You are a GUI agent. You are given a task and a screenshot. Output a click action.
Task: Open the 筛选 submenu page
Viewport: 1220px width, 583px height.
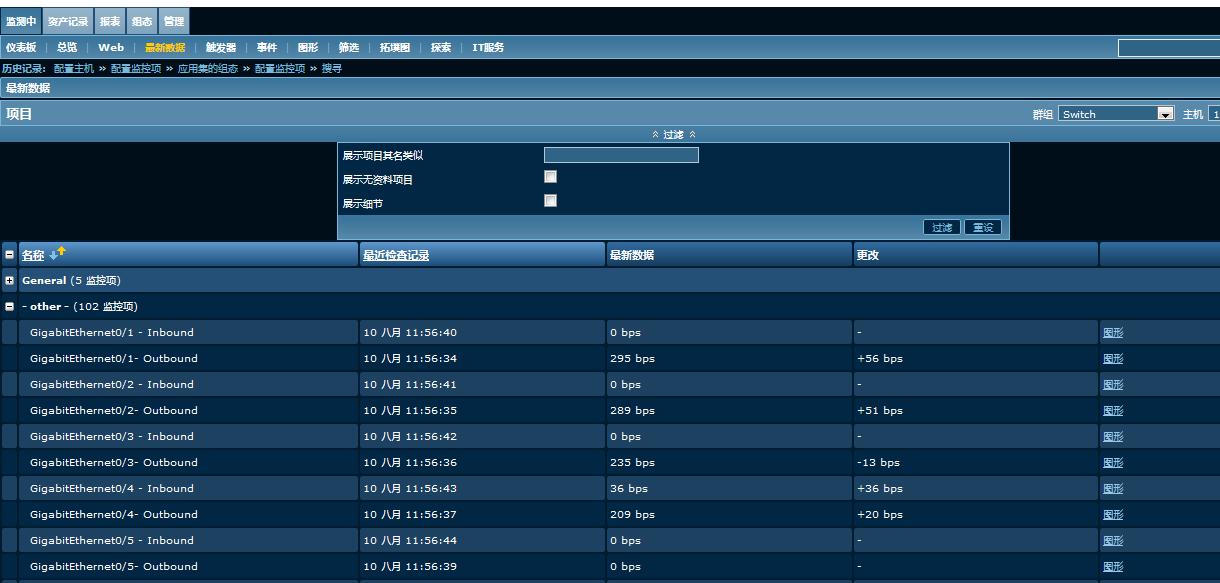click(x=349, y=47)
